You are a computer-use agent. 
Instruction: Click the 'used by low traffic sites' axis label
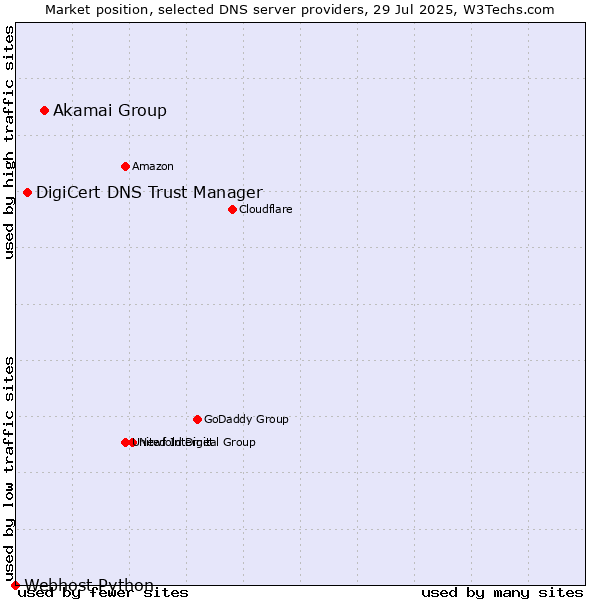click(8, 470)
